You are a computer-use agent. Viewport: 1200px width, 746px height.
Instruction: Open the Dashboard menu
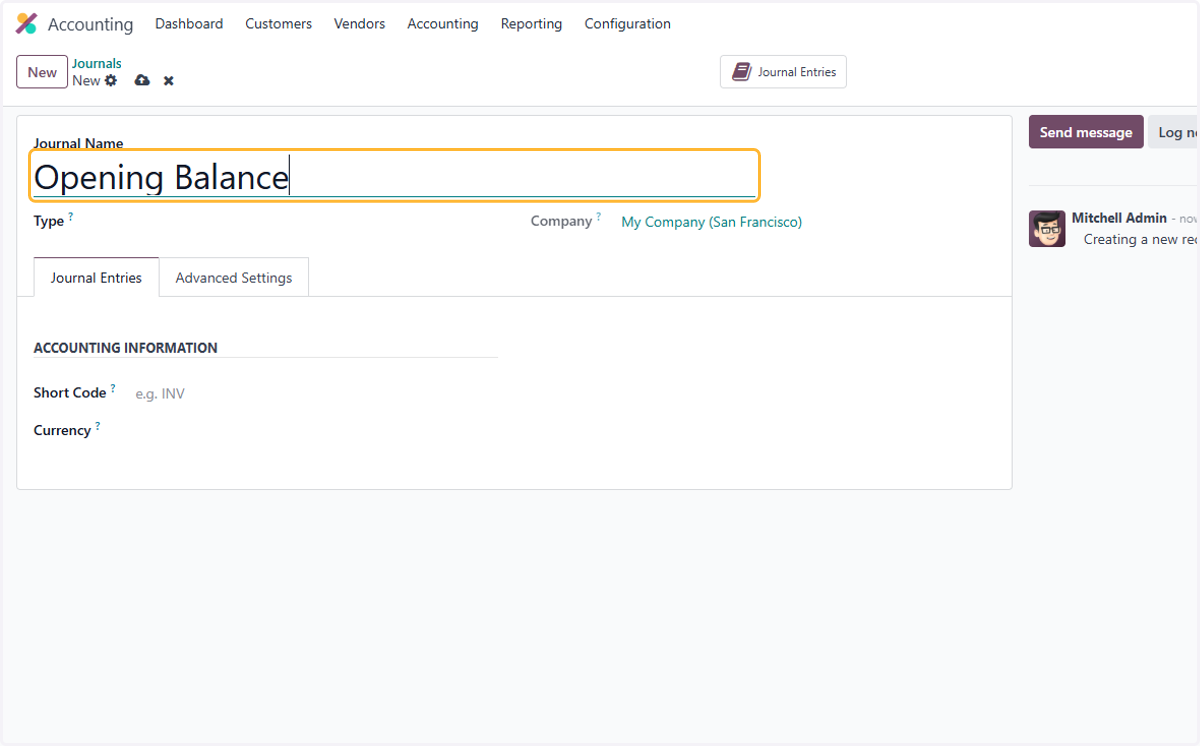(x=189, y=24)
